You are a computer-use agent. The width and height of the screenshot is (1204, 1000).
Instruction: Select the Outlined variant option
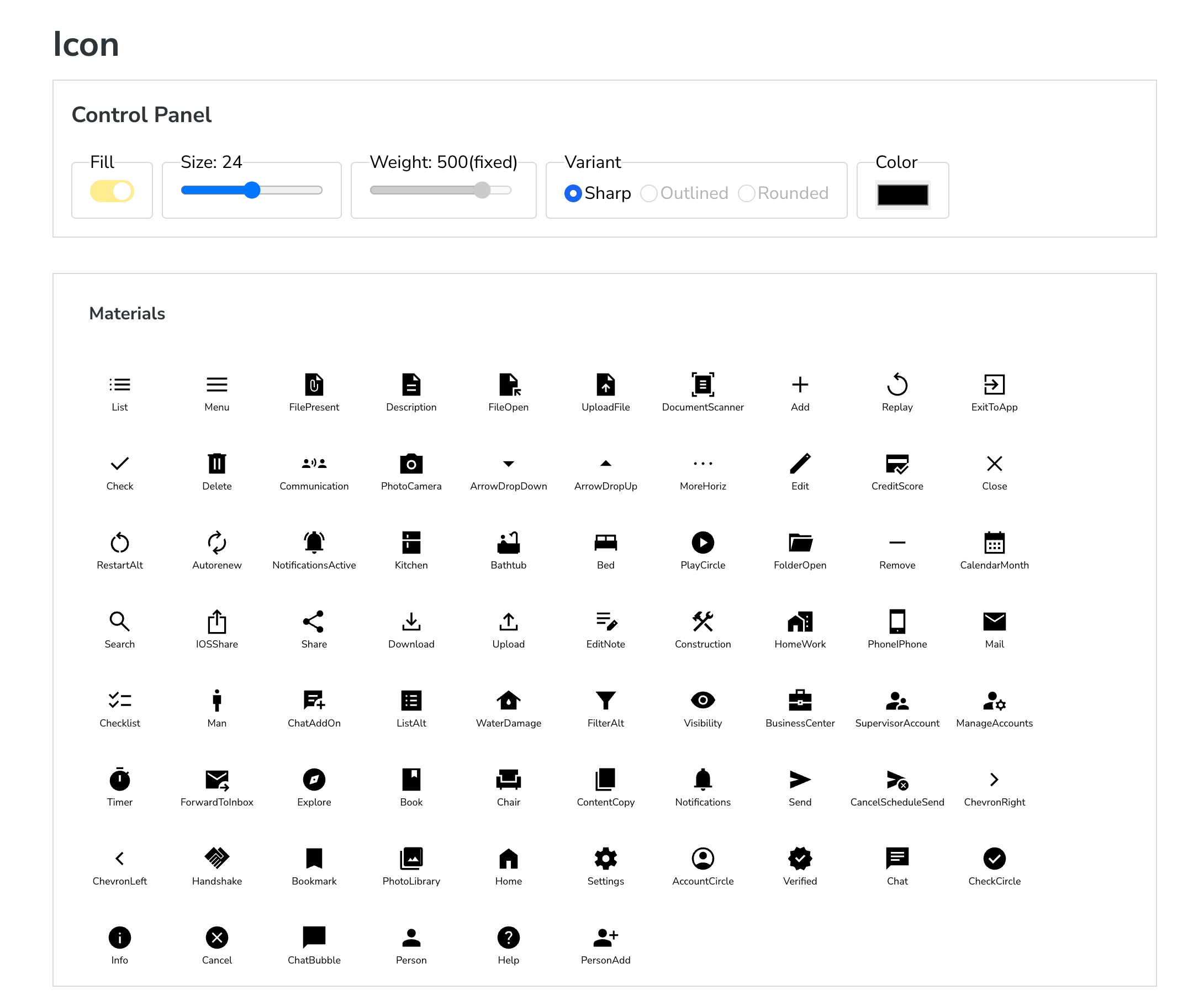pyautogui.click(x=648, y=193)
